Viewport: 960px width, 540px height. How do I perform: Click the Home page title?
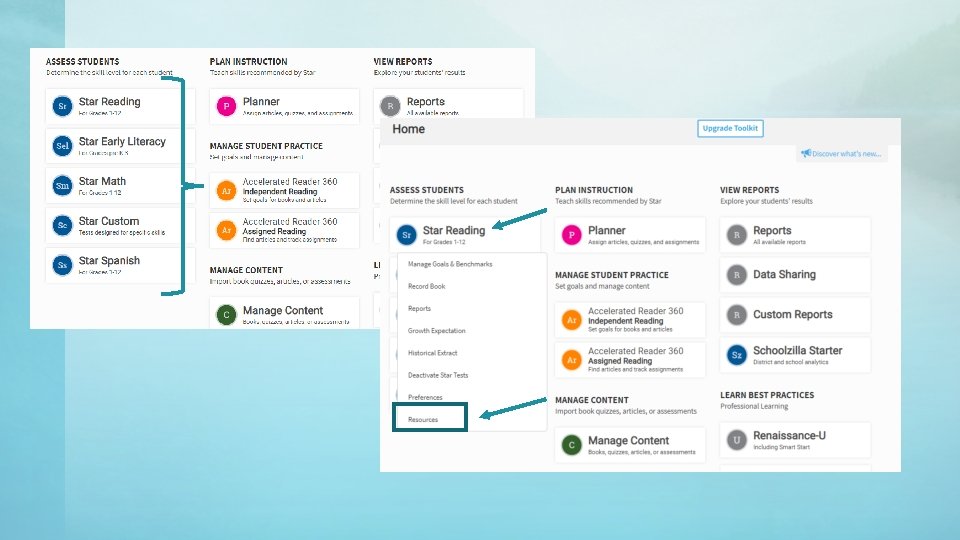(408, 129)
